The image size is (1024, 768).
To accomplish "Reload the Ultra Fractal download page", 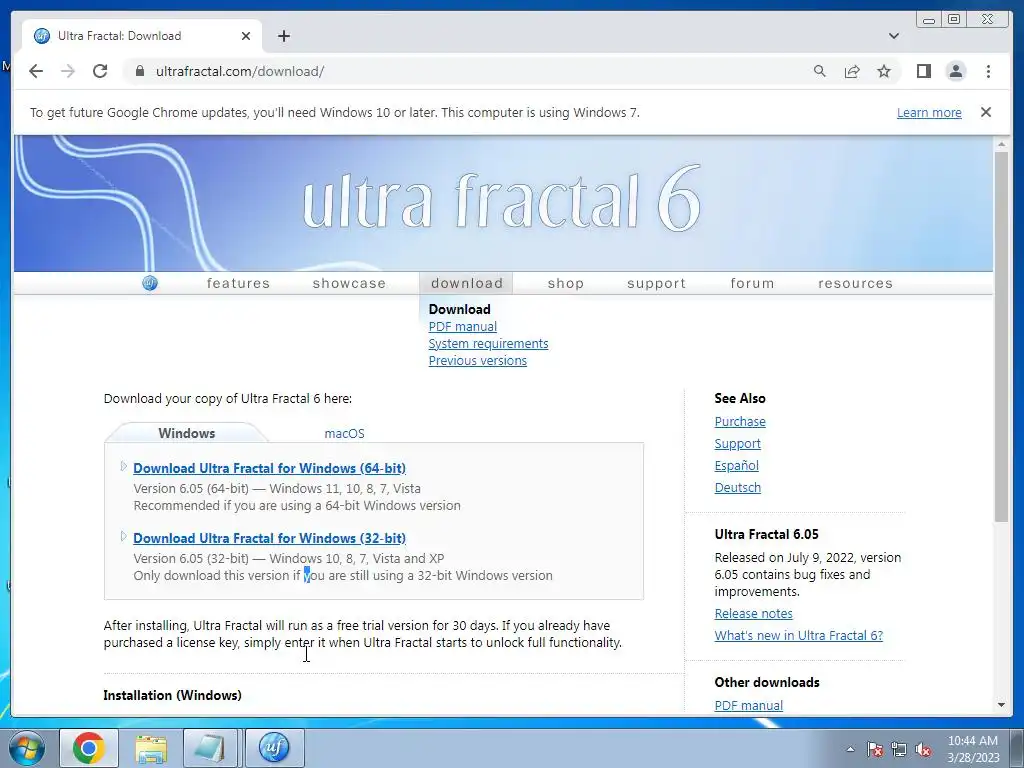I will point(100,71).
